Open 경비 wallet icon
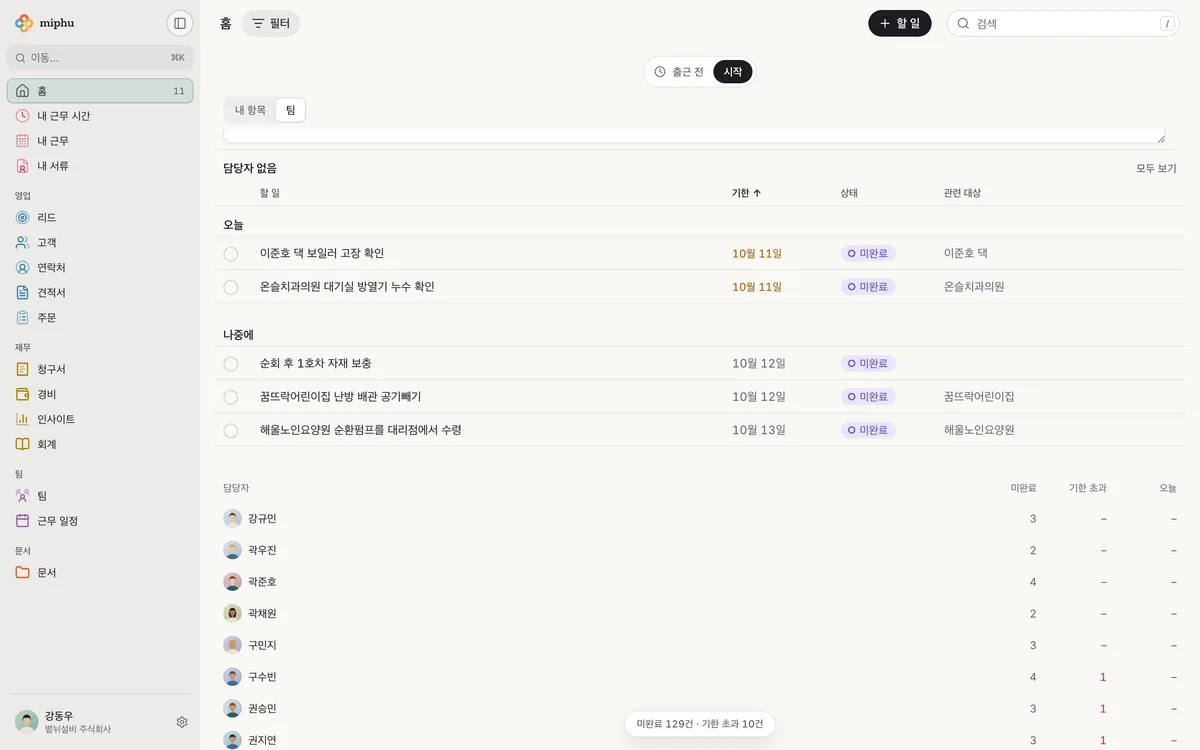The height and width of the screenshot is (750, 1200). tap(22, 394)
